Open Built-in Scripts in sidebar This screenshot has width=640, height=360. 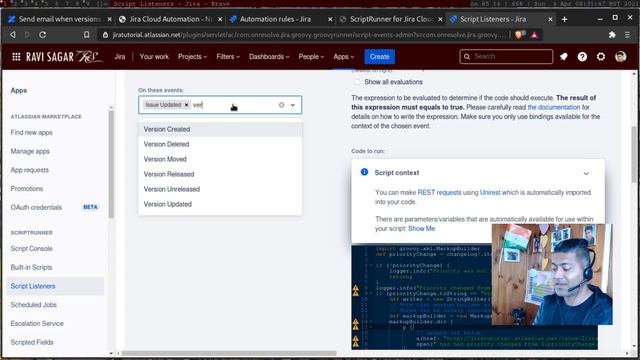point(31,267)
